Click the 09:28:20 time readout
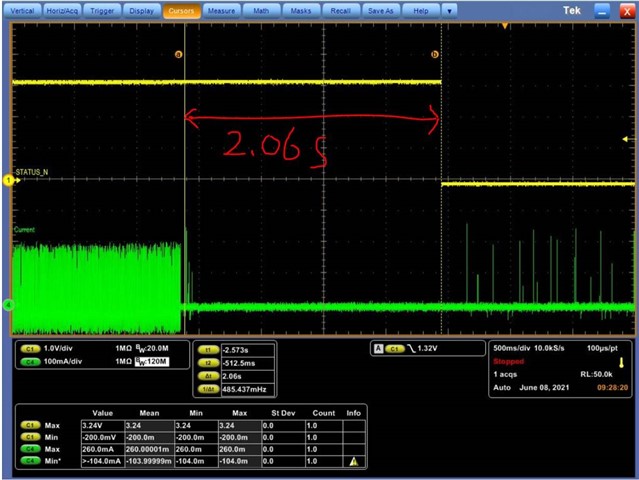Screen dimensions: 639x480 click(613, 388)
